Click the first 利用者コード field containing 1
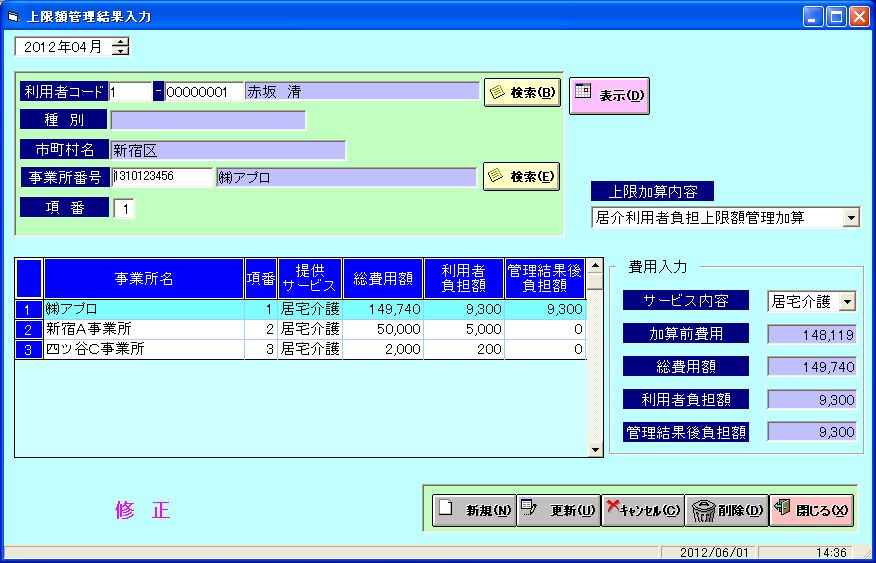This screenshot has width=876, height=563. point(130,92)
